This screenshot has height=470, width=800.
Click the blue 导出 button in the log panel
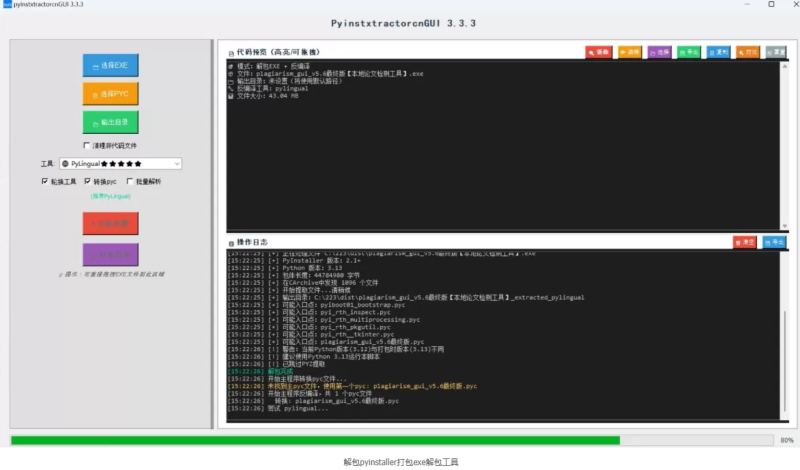(x=774, y=242)
